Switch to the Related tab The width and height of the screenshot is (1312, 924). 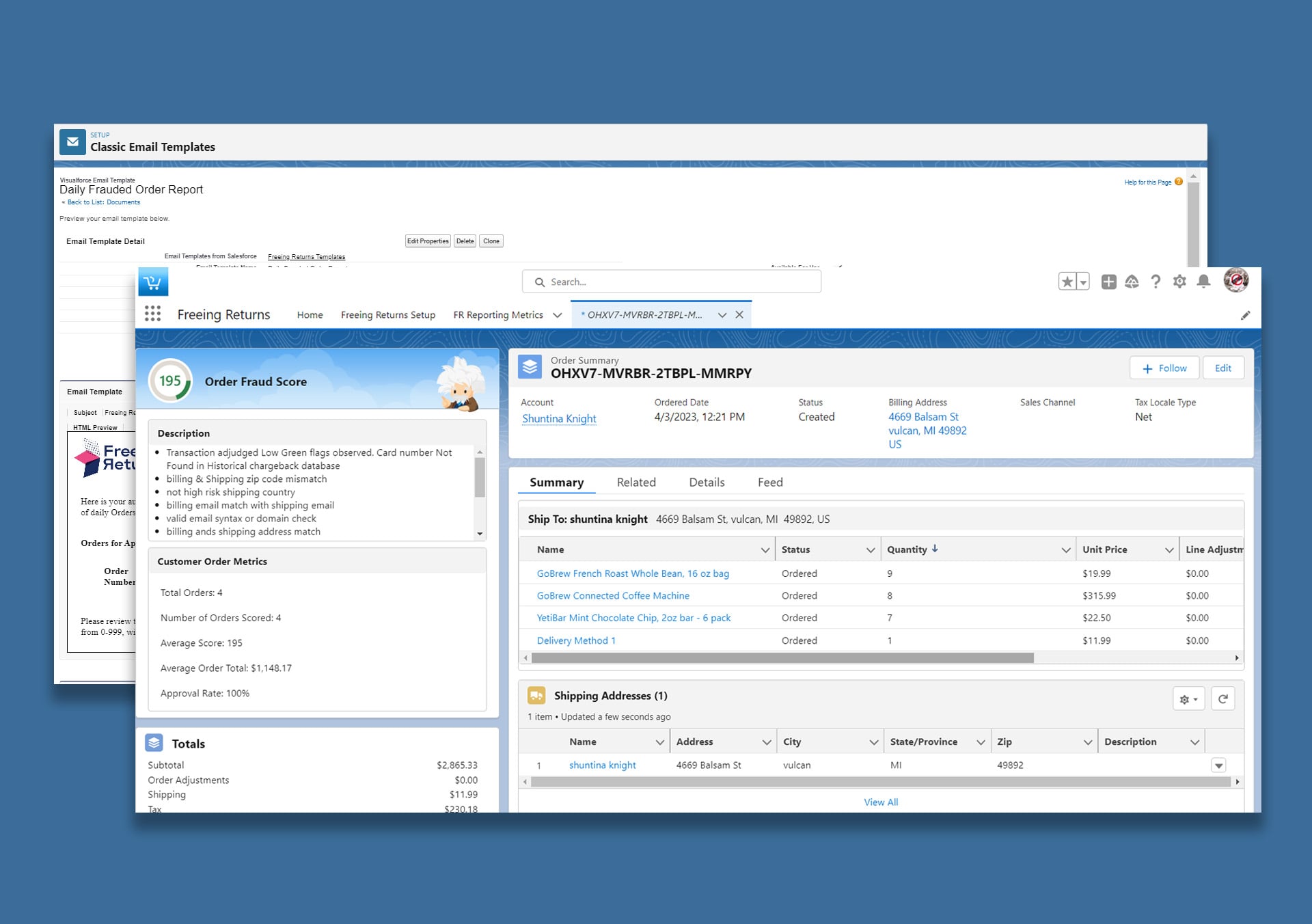point(636,483)
